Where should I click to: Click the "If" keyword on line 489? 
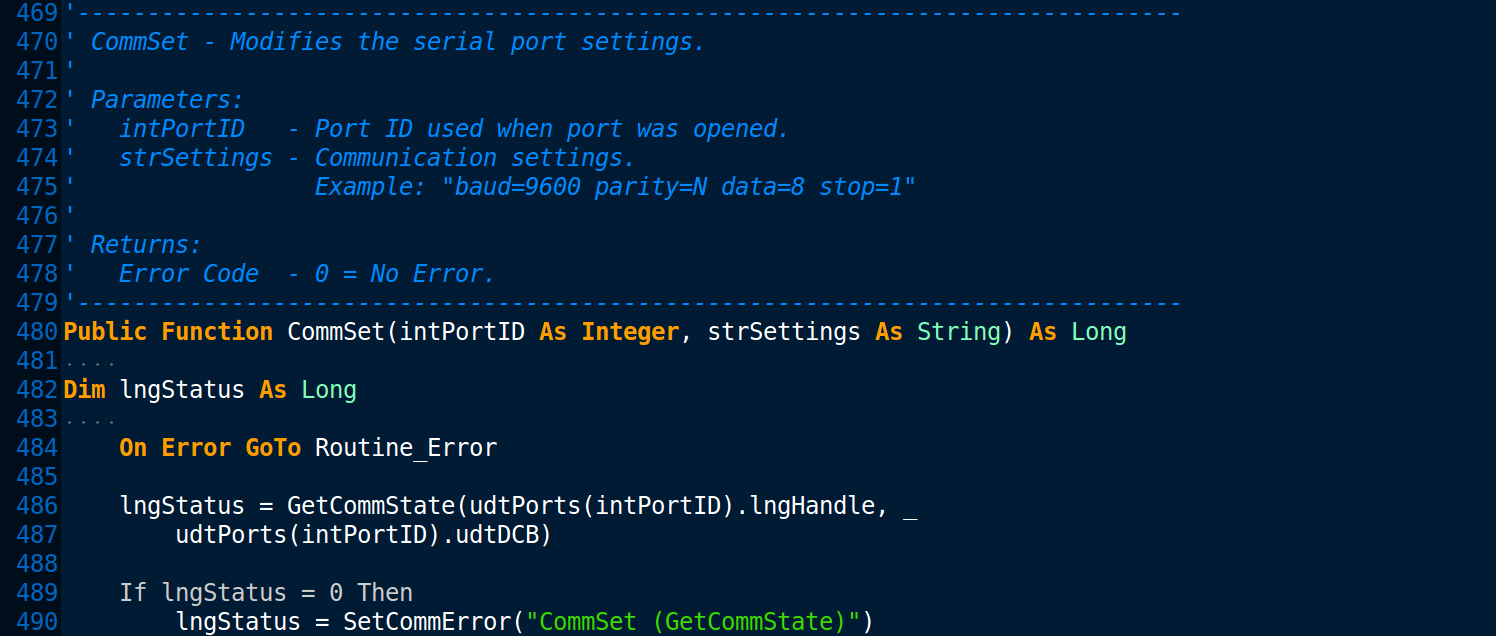coord(133,593)
